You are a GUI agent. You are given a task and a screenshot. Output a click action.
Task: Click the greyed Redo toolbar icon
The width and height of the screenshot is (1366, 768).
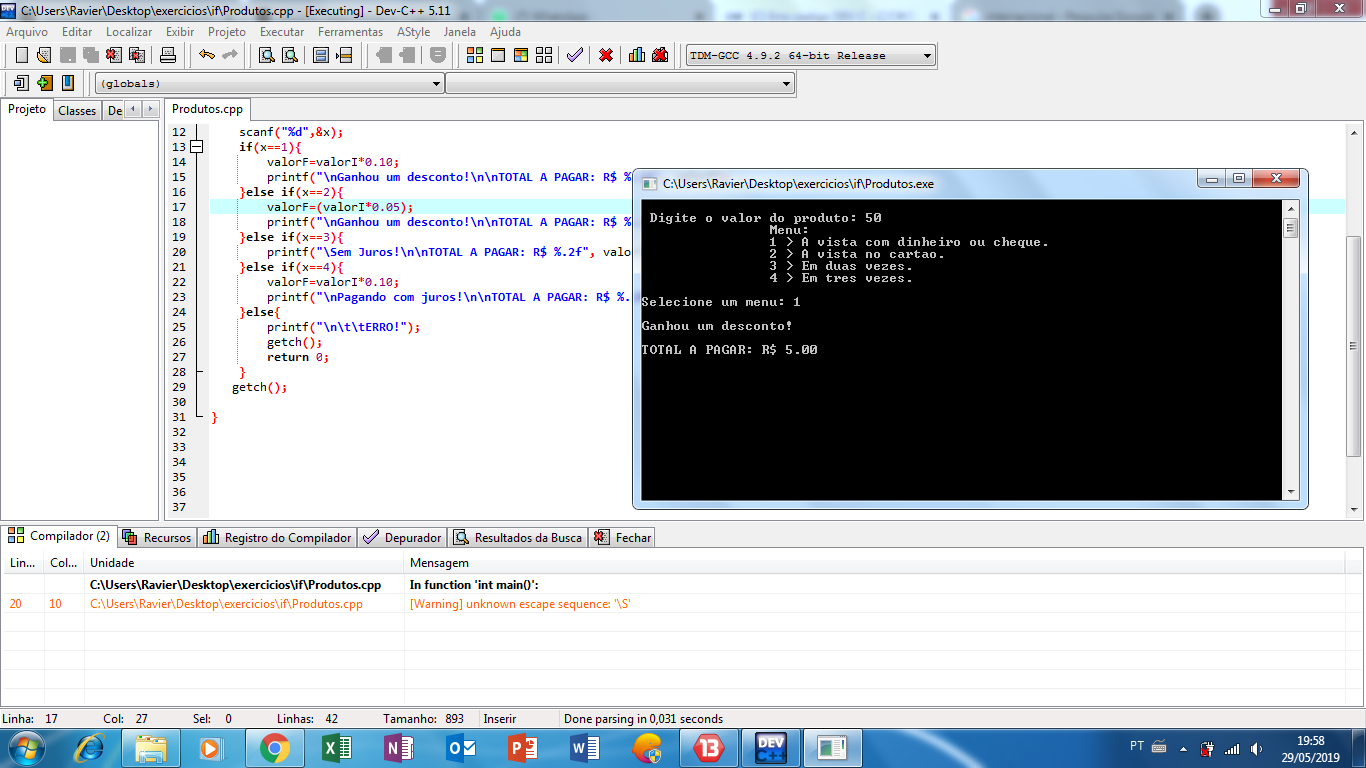230,55
